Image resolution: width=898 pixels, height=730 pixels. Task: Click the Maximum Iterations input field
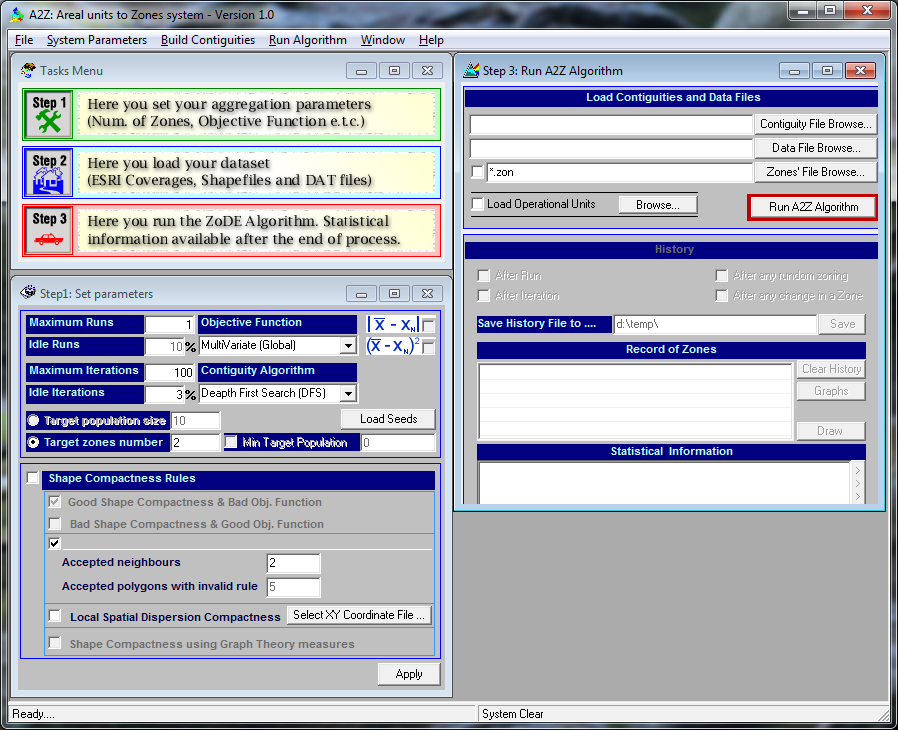tap(170, 372)
